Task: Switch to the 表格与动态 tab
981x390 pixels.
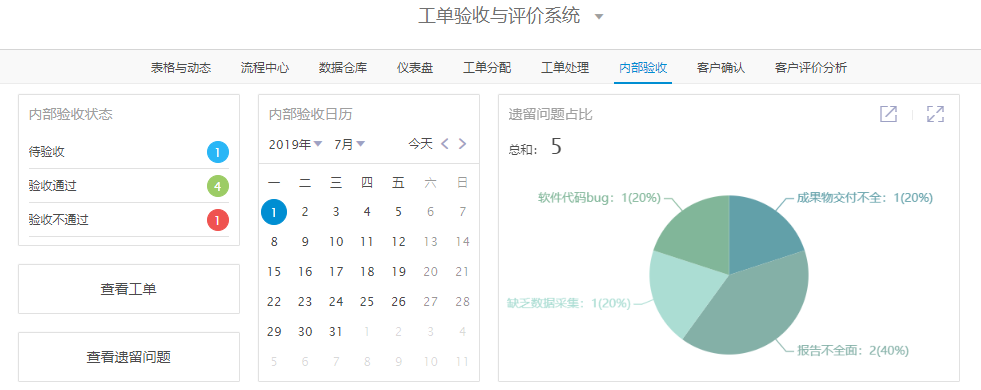Action: pyautogui.click(x=181, y=68)
